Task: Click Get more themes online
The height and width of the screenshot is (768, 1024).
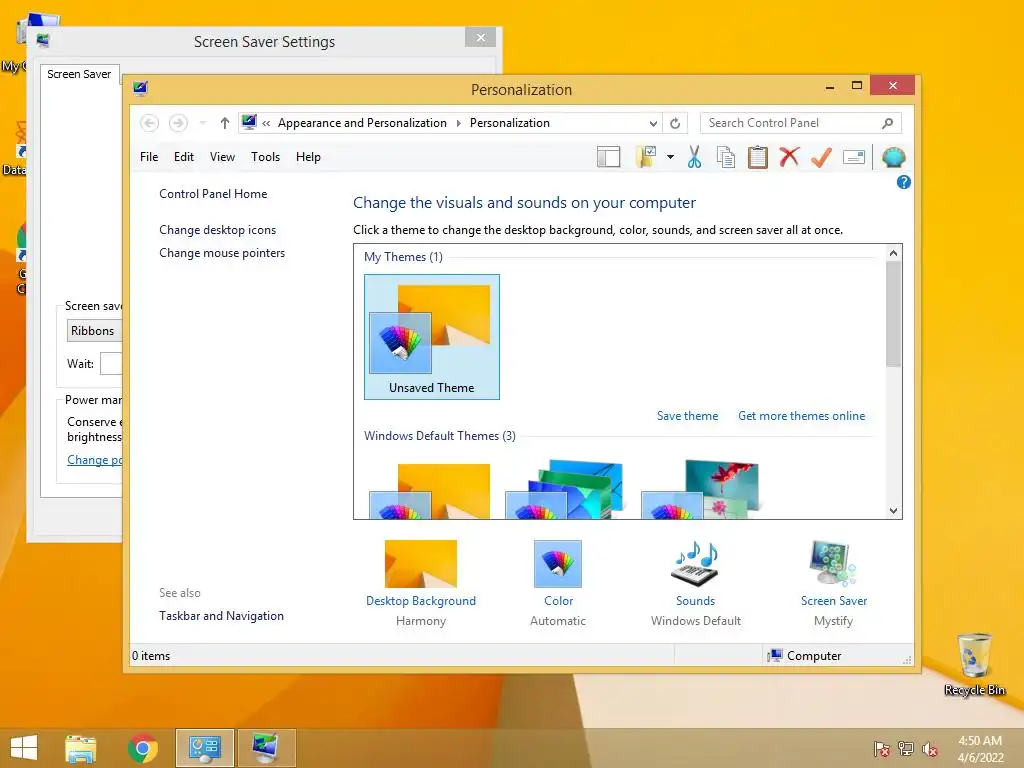Action: coord(801,416)
